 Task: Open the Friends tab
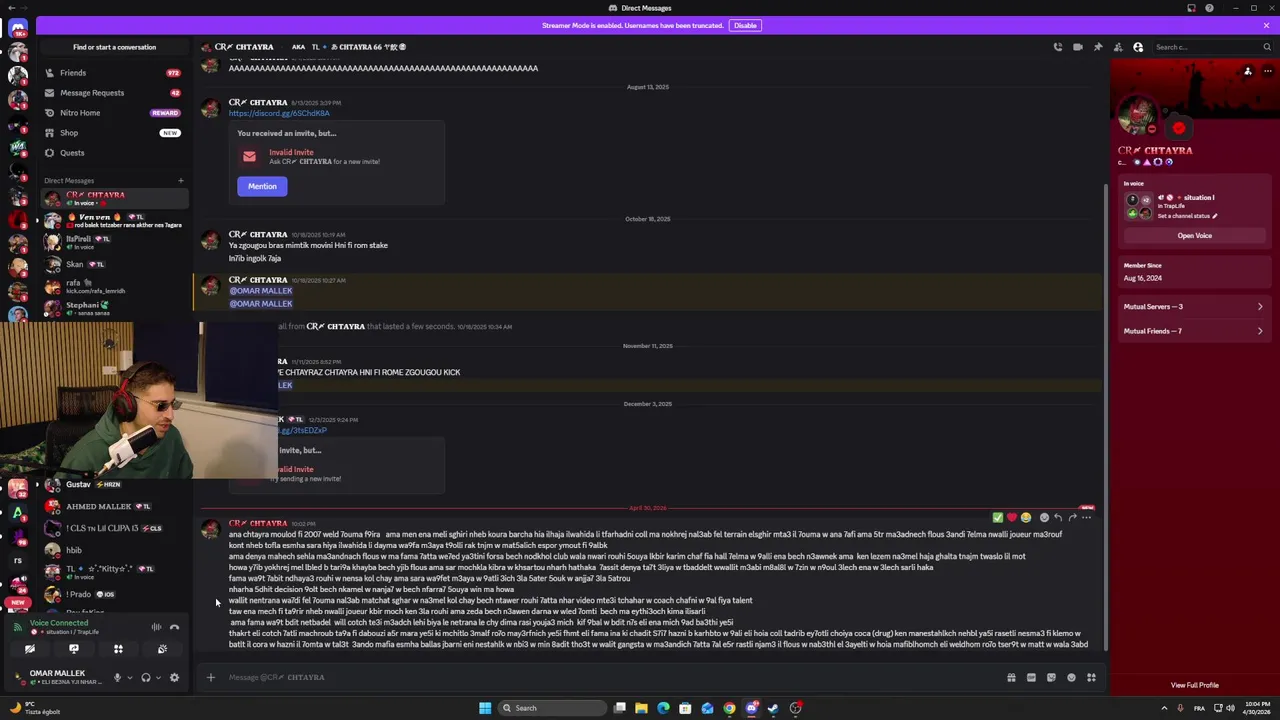(x=112, y=73)
